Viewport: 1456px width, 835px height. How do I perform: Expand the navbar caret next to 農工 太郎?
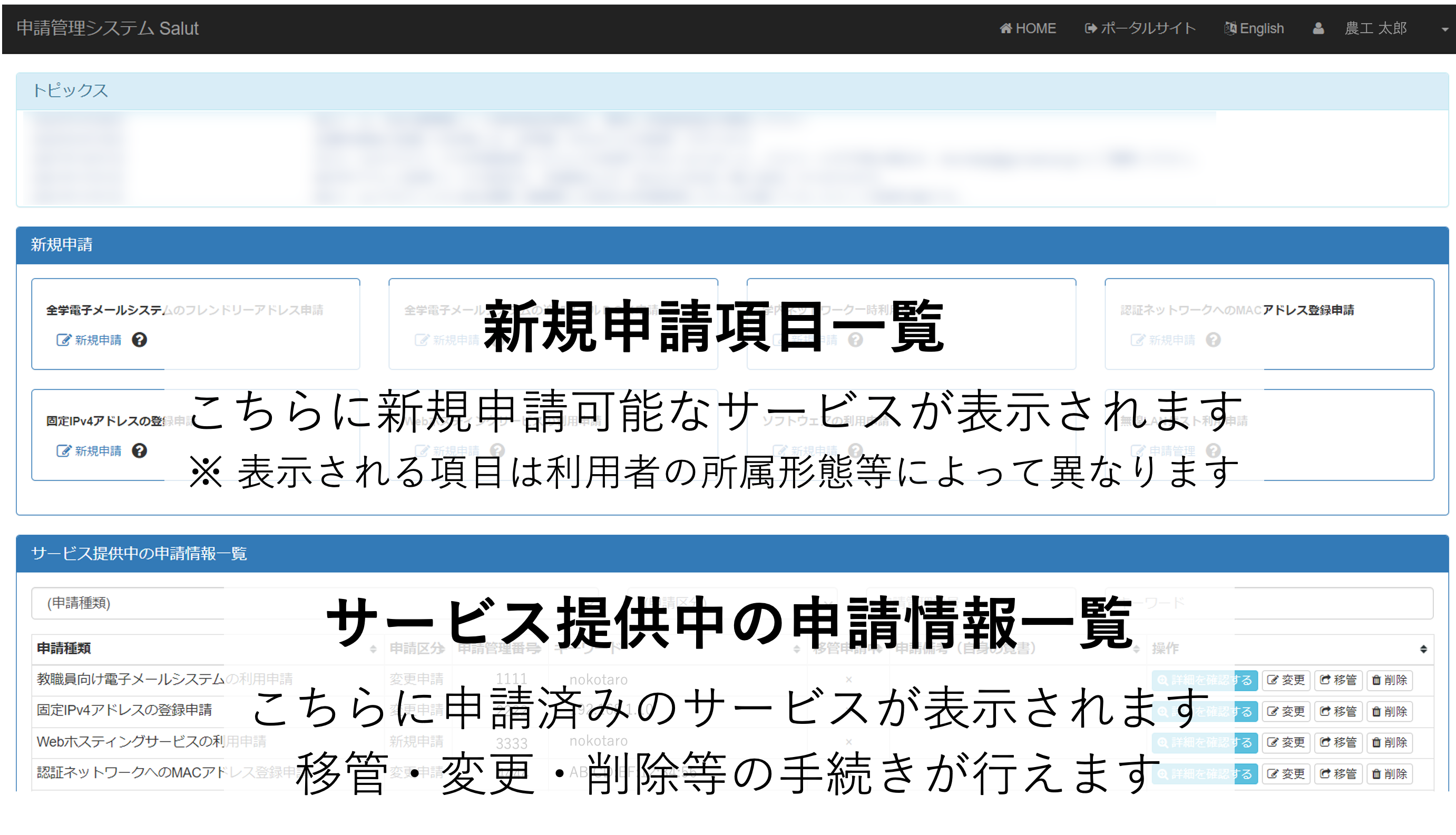point(1444,30)
